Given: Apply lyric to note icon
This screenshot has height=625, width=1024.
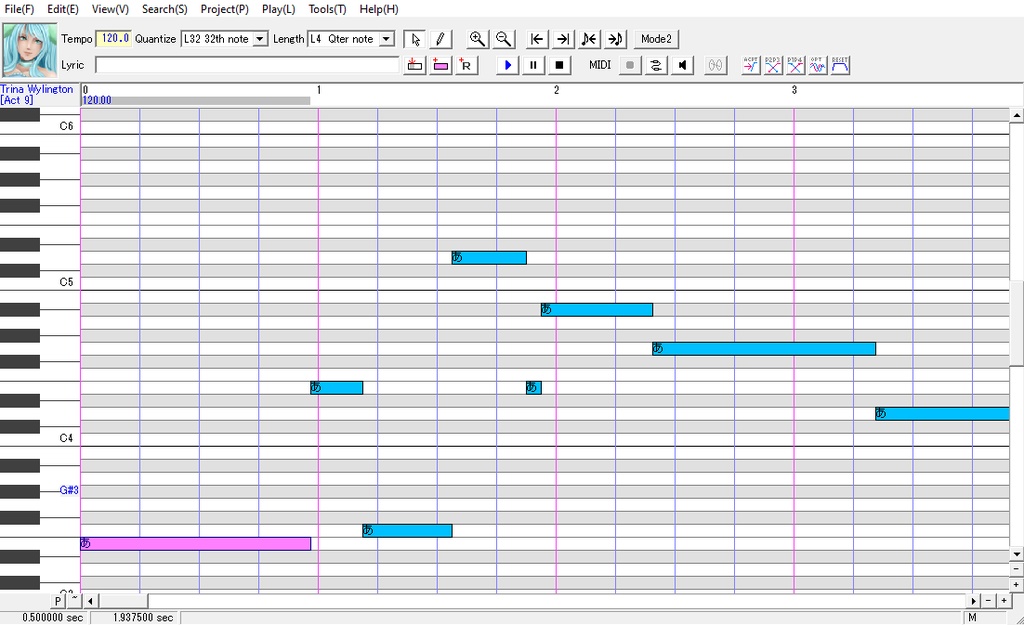Looking at the screenshot, I should [415, 65].
